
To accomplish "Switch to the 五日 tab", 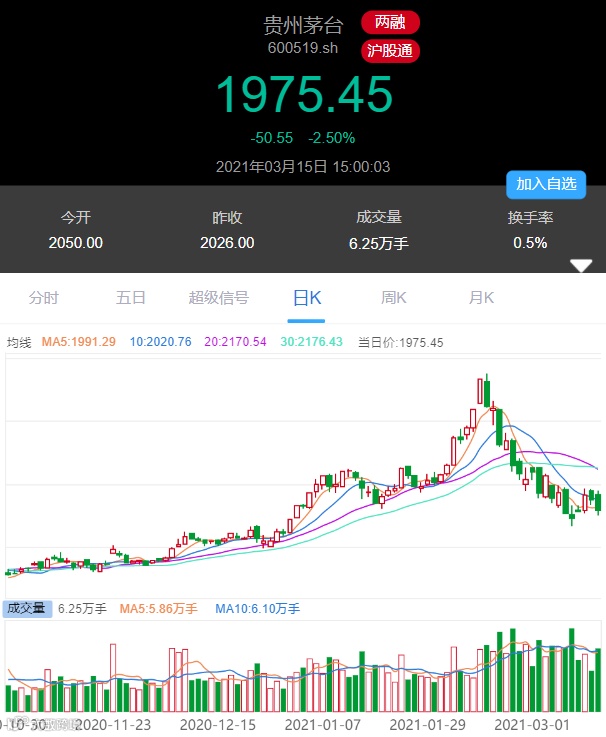I will tap(131, 298).
